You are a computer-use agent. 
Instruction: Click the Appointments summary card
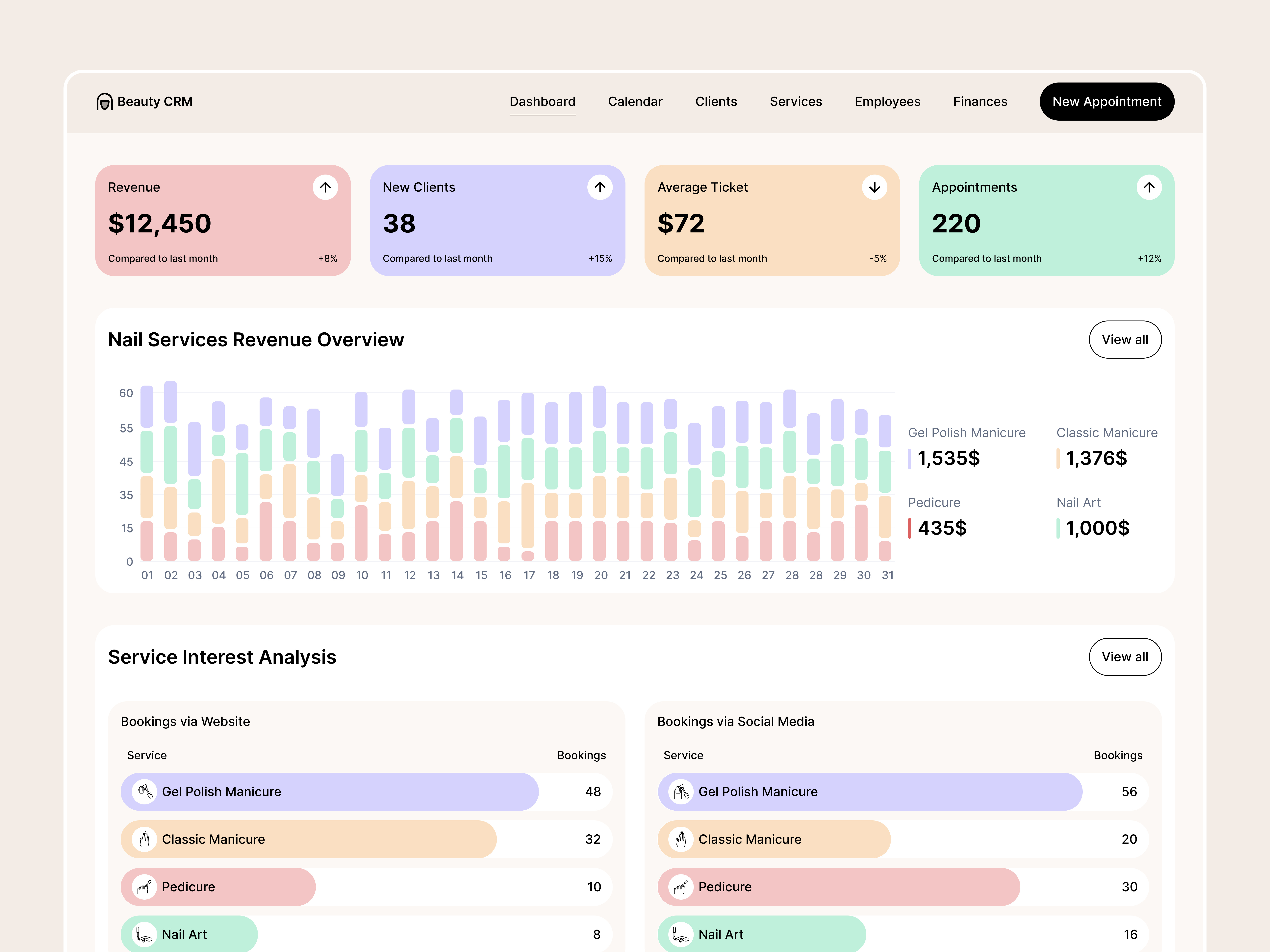[1047, 220]
